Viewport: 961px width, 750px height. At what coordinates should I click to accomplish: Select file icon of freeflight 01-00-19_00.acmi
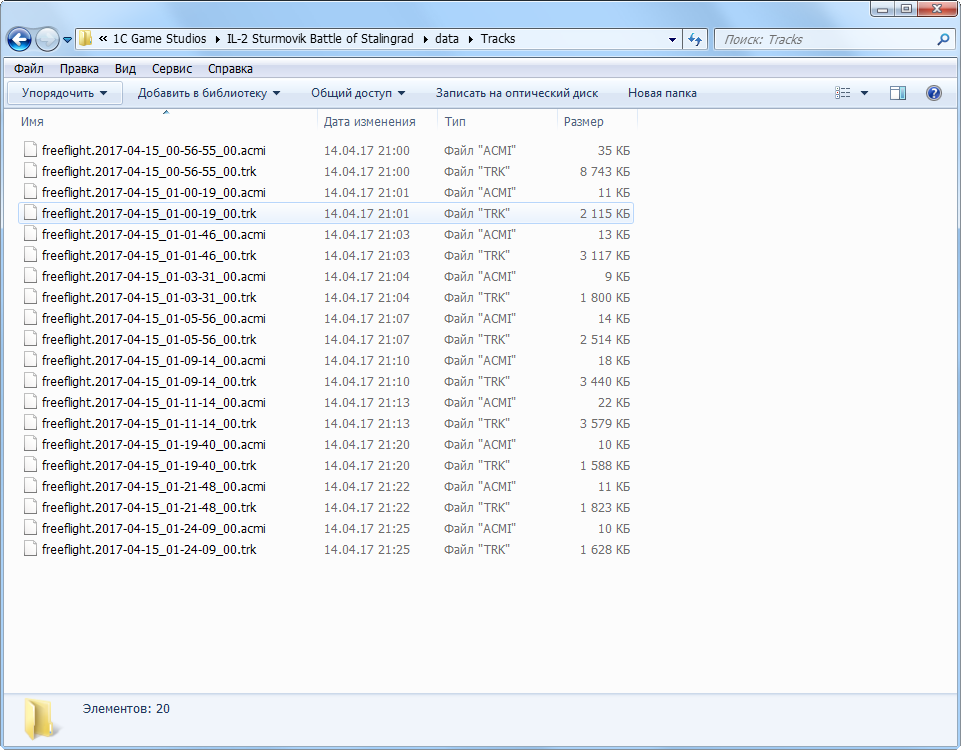click(30, 192)
